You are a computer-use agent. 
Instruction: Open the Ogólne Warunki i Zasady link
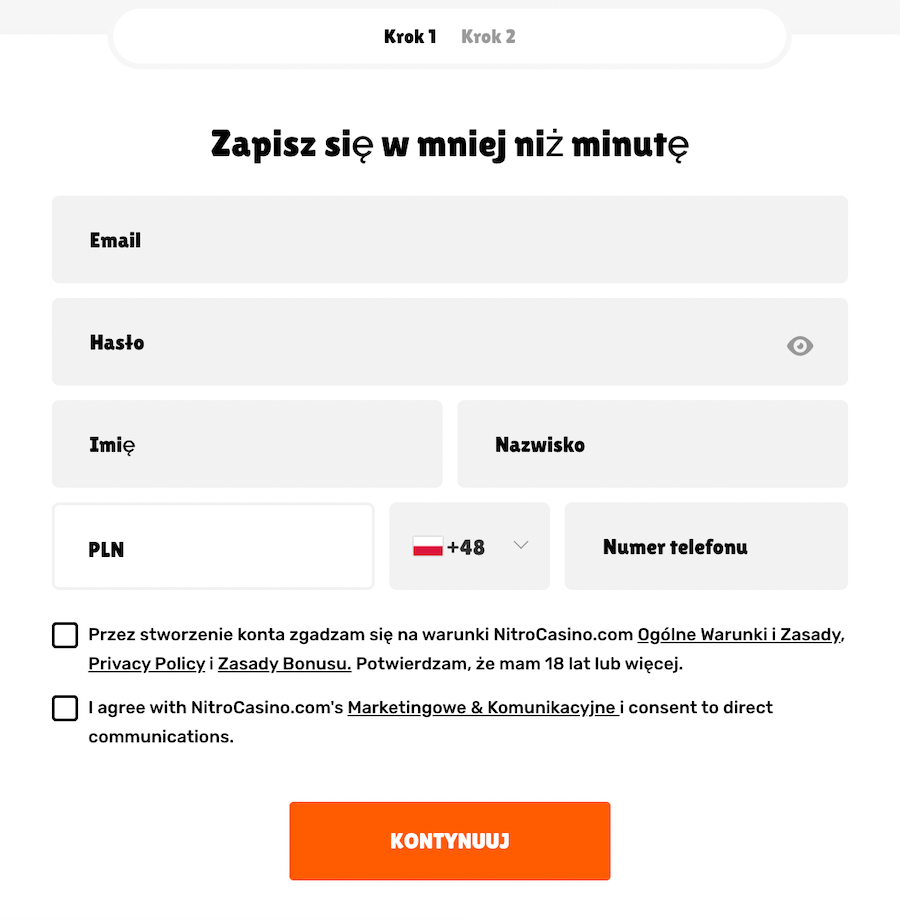739,635
